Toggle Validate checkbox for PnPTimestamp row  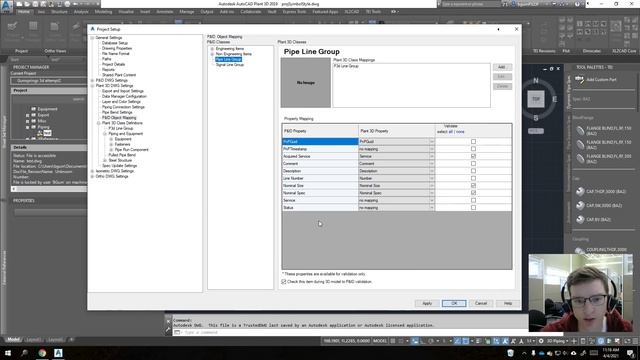click(x=473, y=149)
